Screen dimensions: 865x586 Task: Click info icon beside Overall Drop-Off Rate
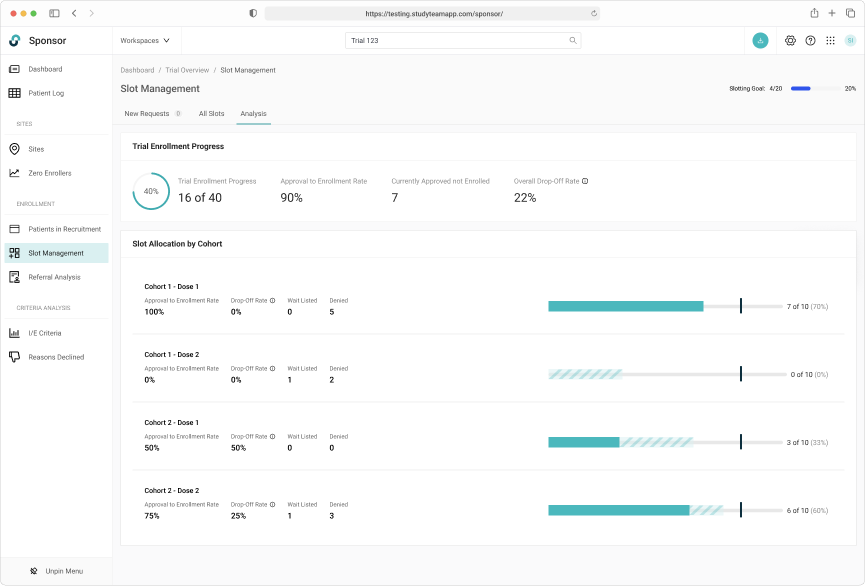click(585, 181)
